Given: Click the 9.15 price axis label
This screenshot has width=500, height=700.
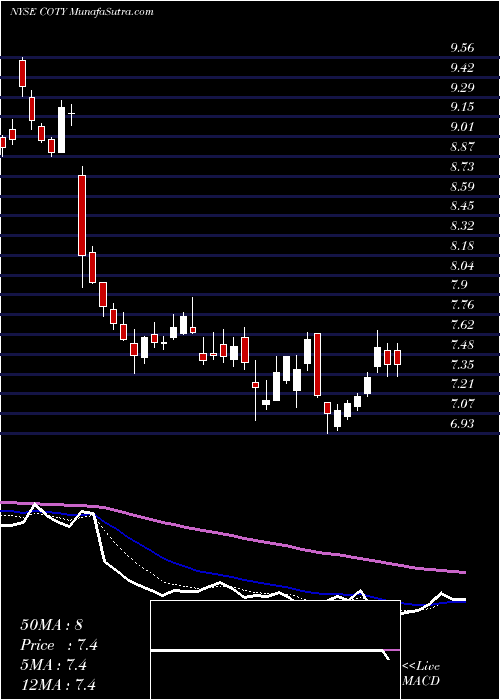Looking at the screenshot, I should tap(462, 107).
